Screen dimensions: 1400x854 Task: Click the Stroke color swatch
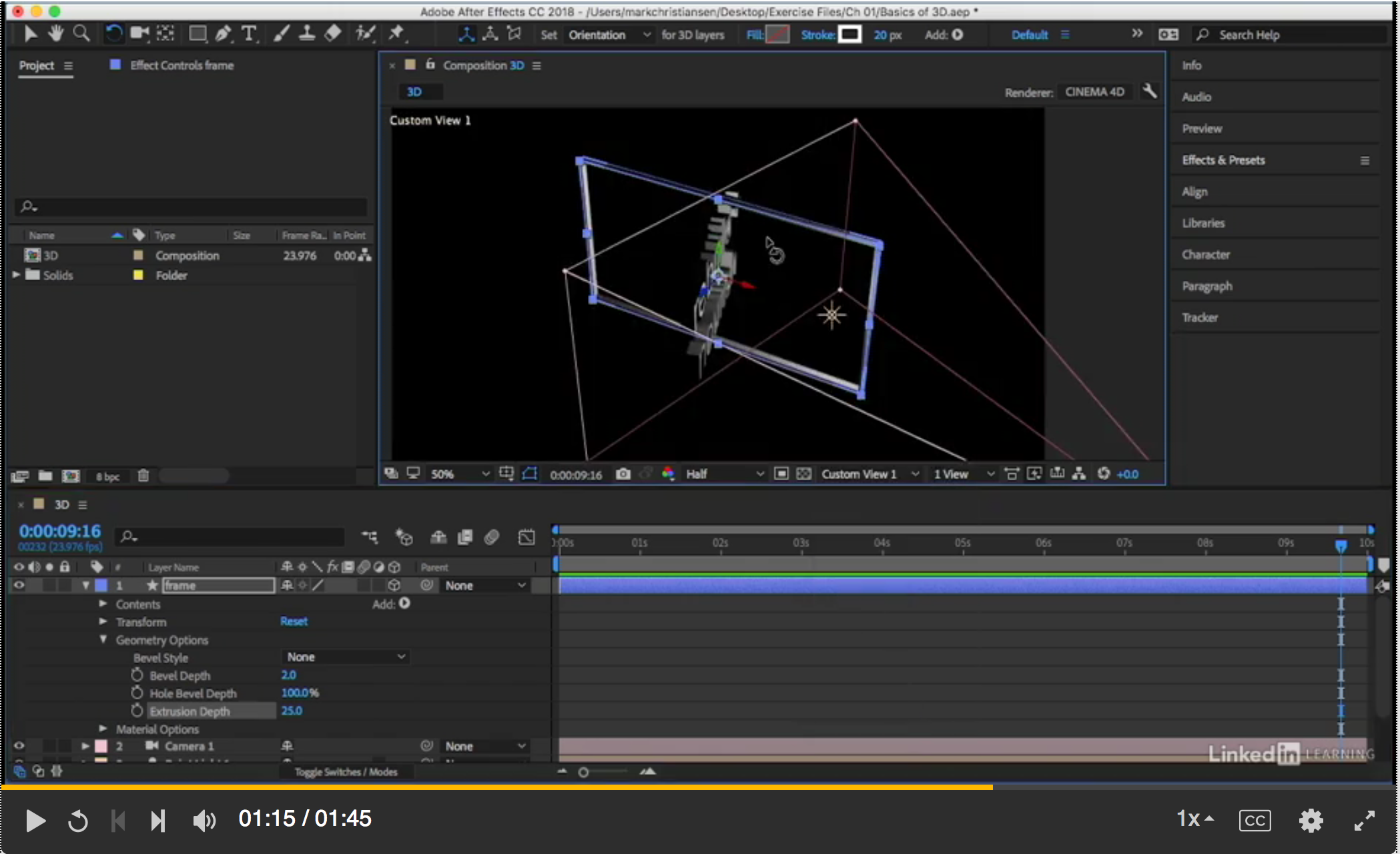[850, 34]
